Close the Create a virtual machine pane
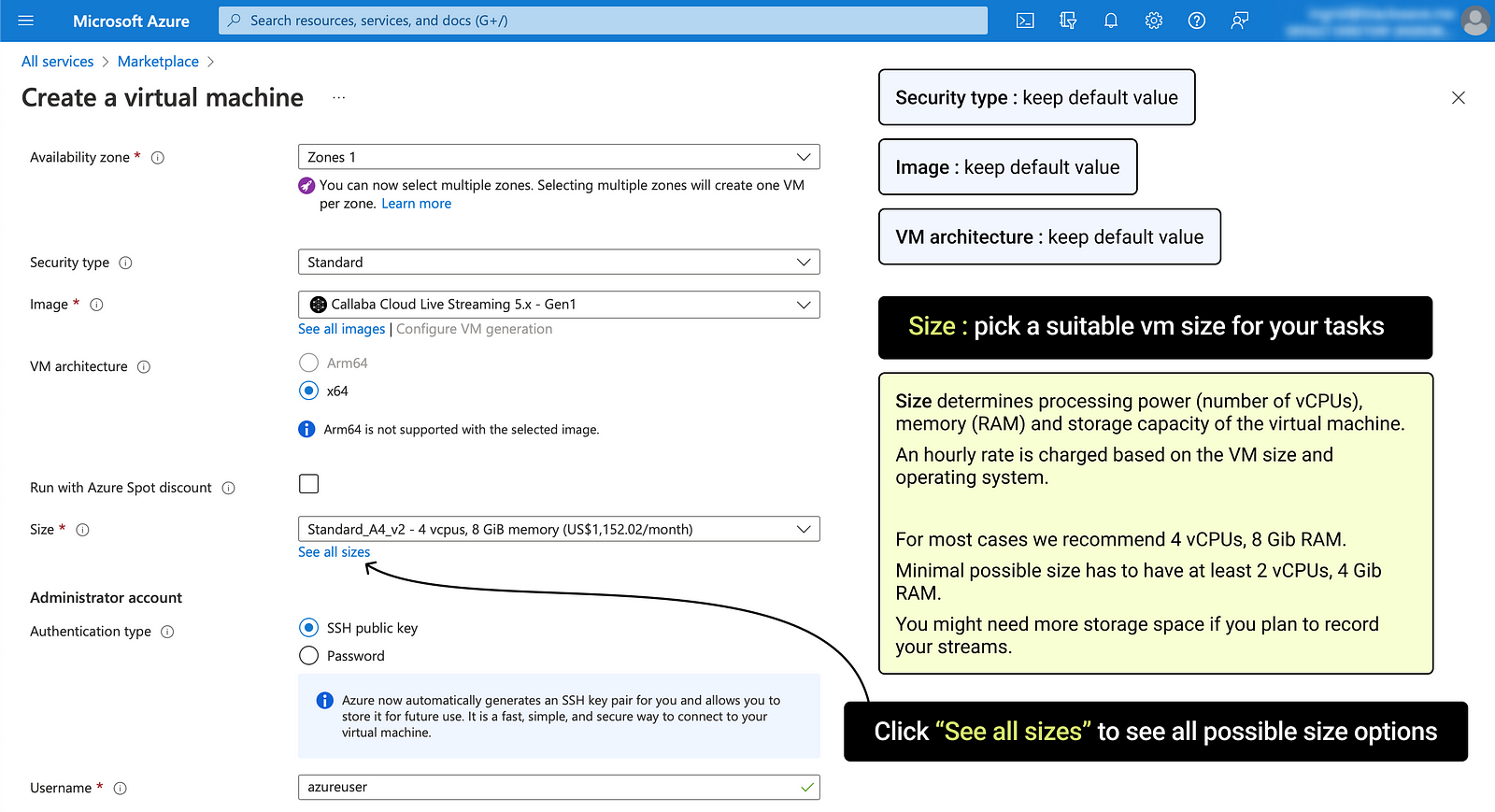The image size is (1495, 812). click(1459, 97)
